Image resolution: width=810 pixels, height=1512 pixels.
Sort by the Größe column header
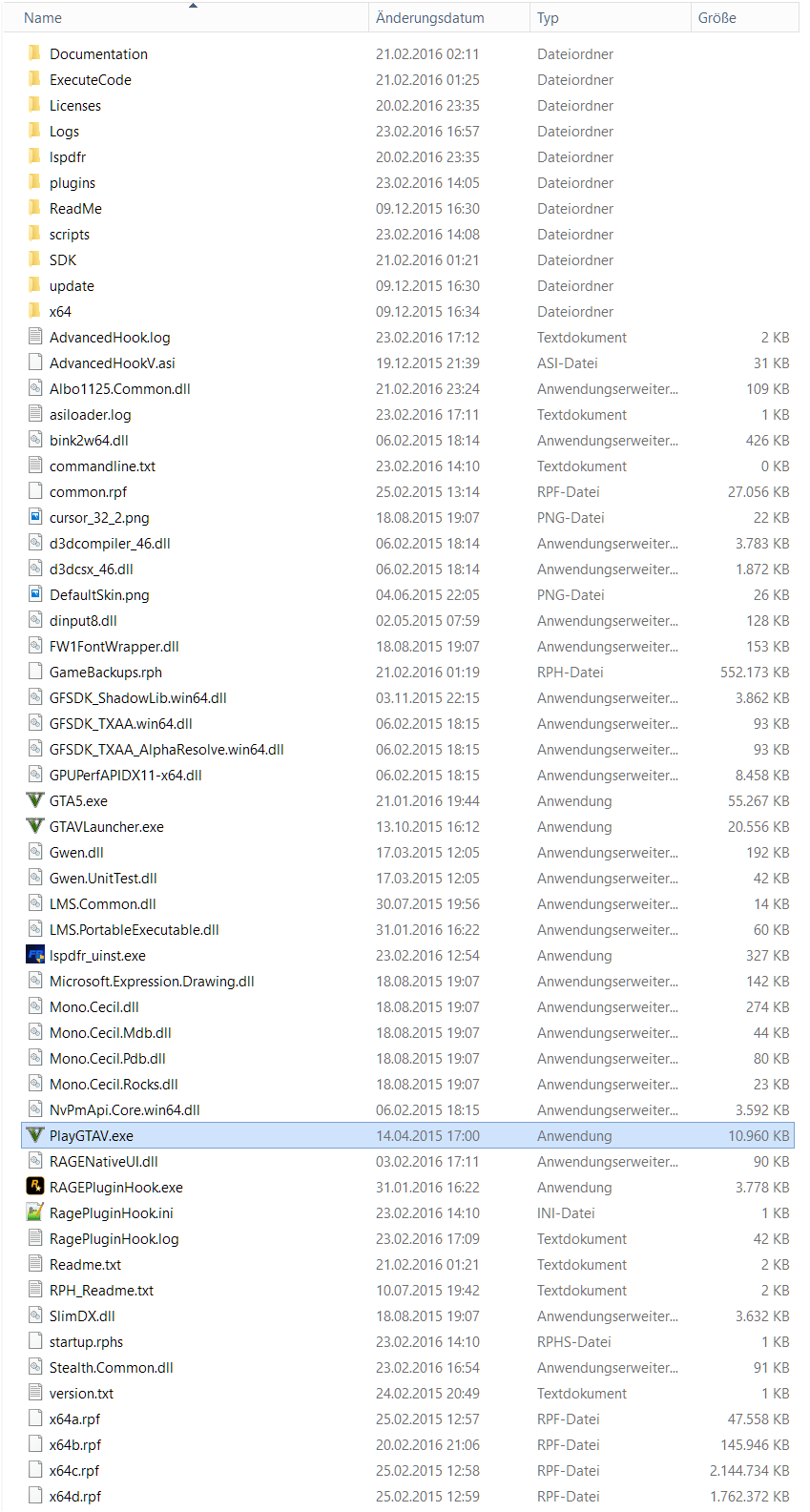click(745, 17)
